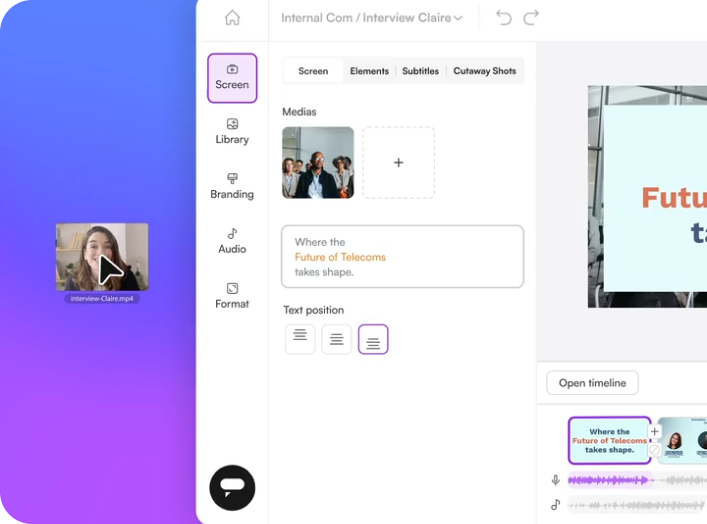The height and width of the screenshot is (524, 707).
Task: Open the Internal Com / Interview Claire dropdown
Action: [372, 18]
